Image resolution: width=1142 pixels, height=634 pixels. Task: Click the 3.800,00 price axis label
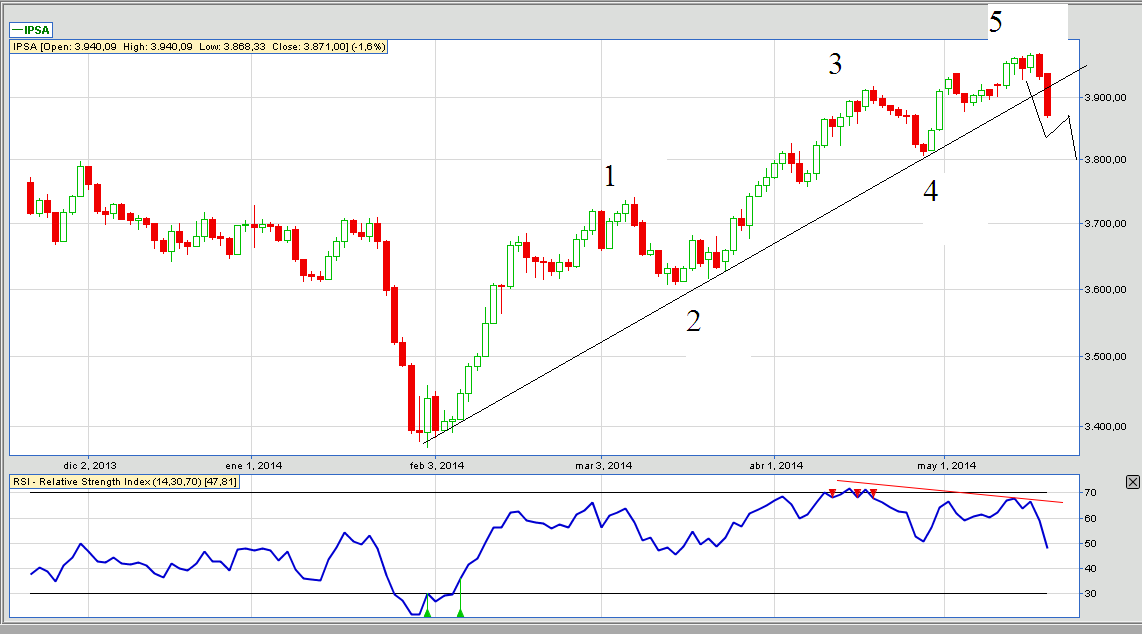1105,159
